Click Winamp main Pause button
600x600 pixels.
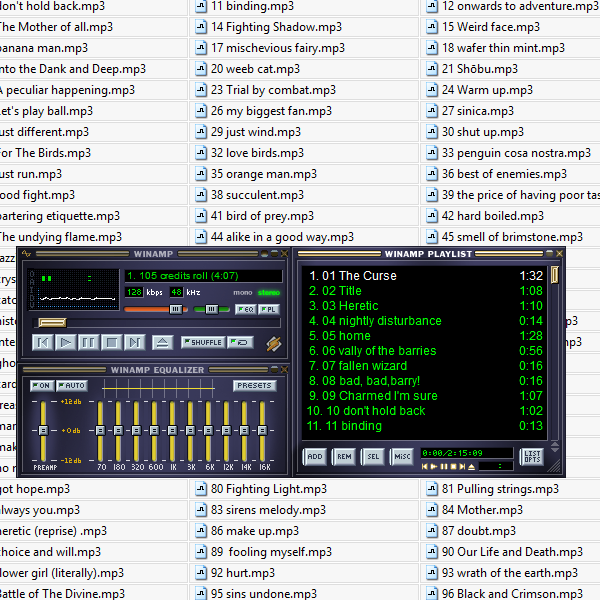click(x=88, y=342)
